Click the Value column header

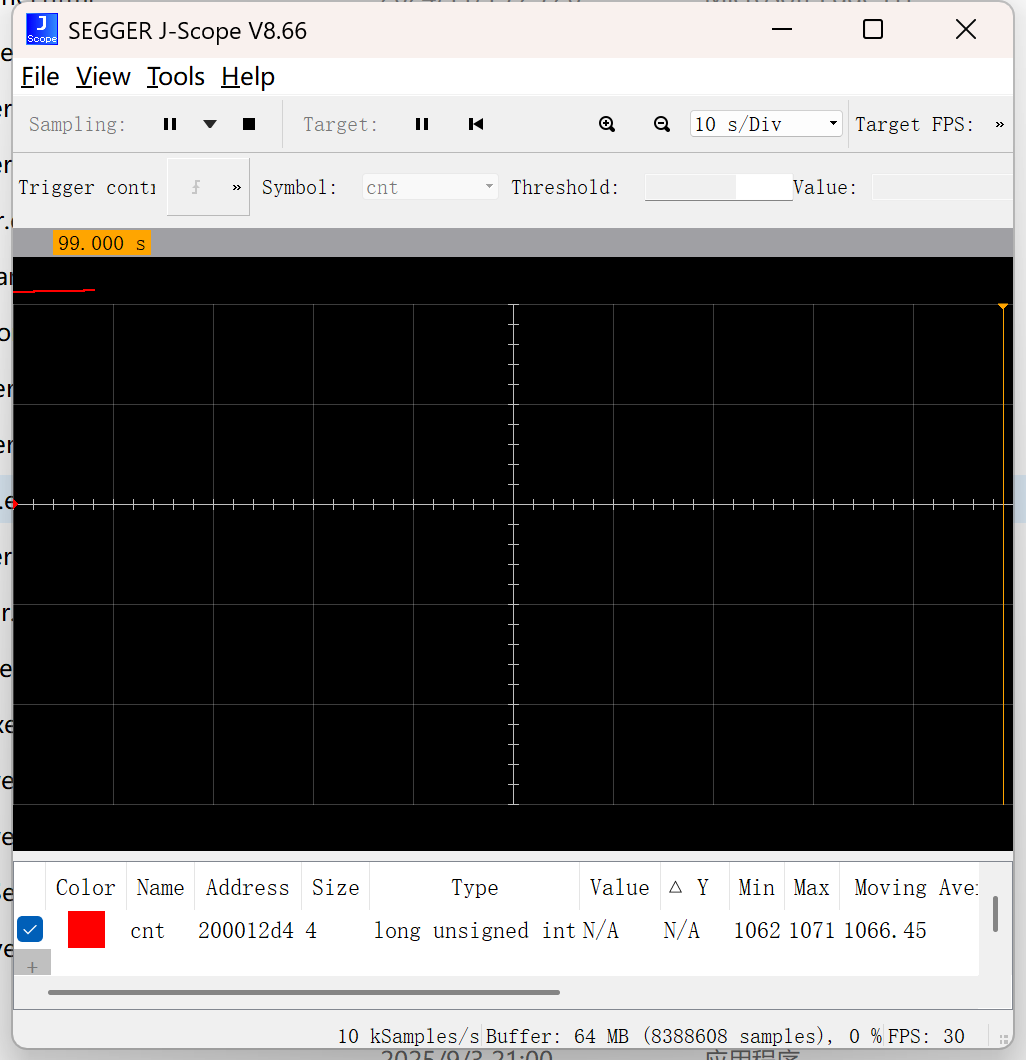619,888
